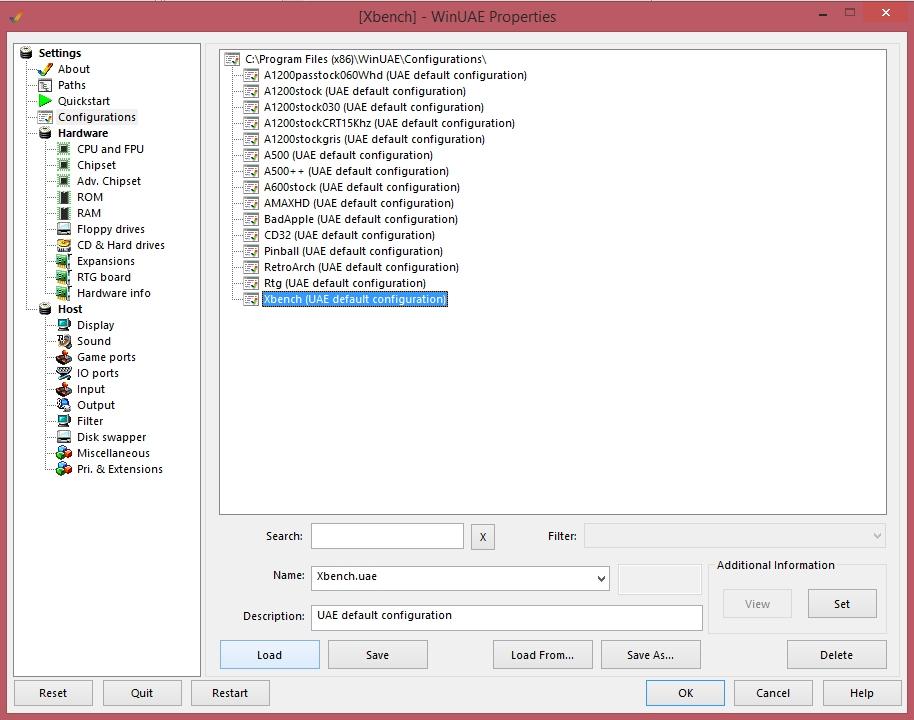Click the Save As... button
The width and height of the screenshot is (914, 720).
(x=651, y=655)
